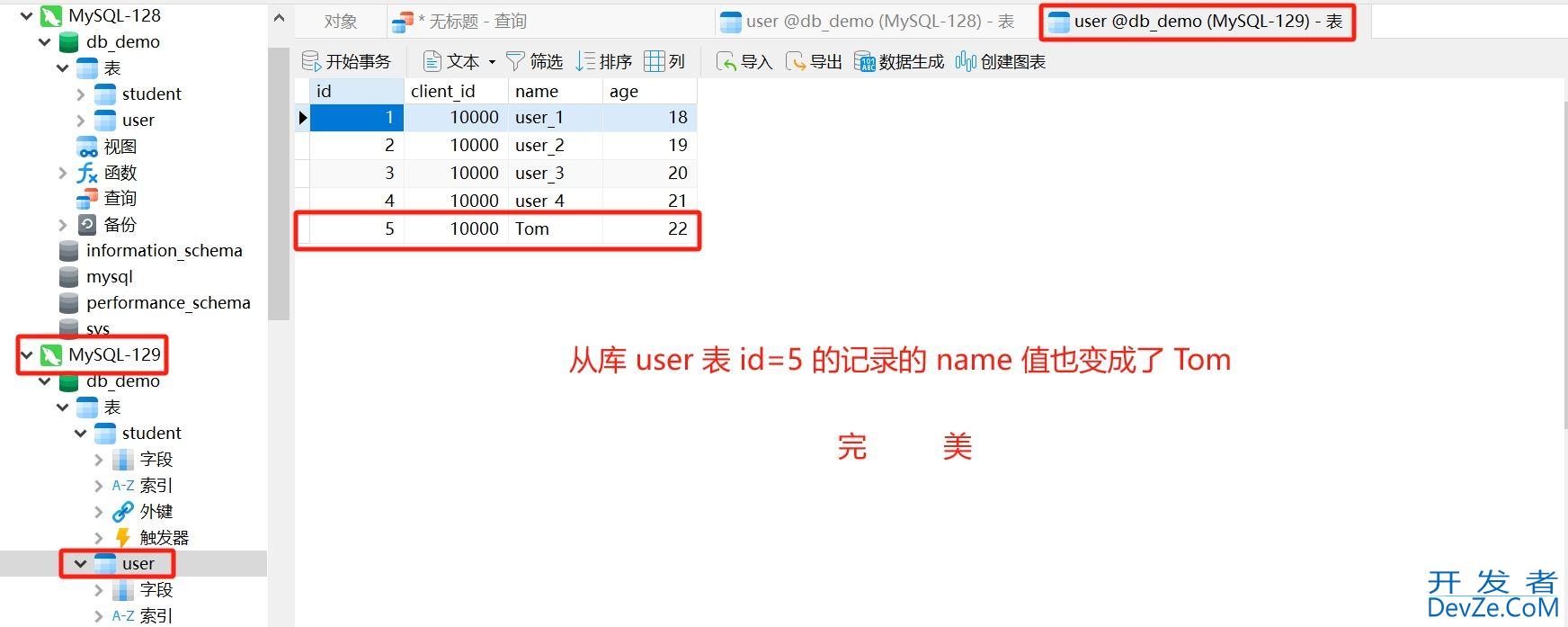Image resolution: width=1568 pixels, height=627 pixels.
Task: Click the 触发器 trigger lightning icon
Action: (123, 537)
